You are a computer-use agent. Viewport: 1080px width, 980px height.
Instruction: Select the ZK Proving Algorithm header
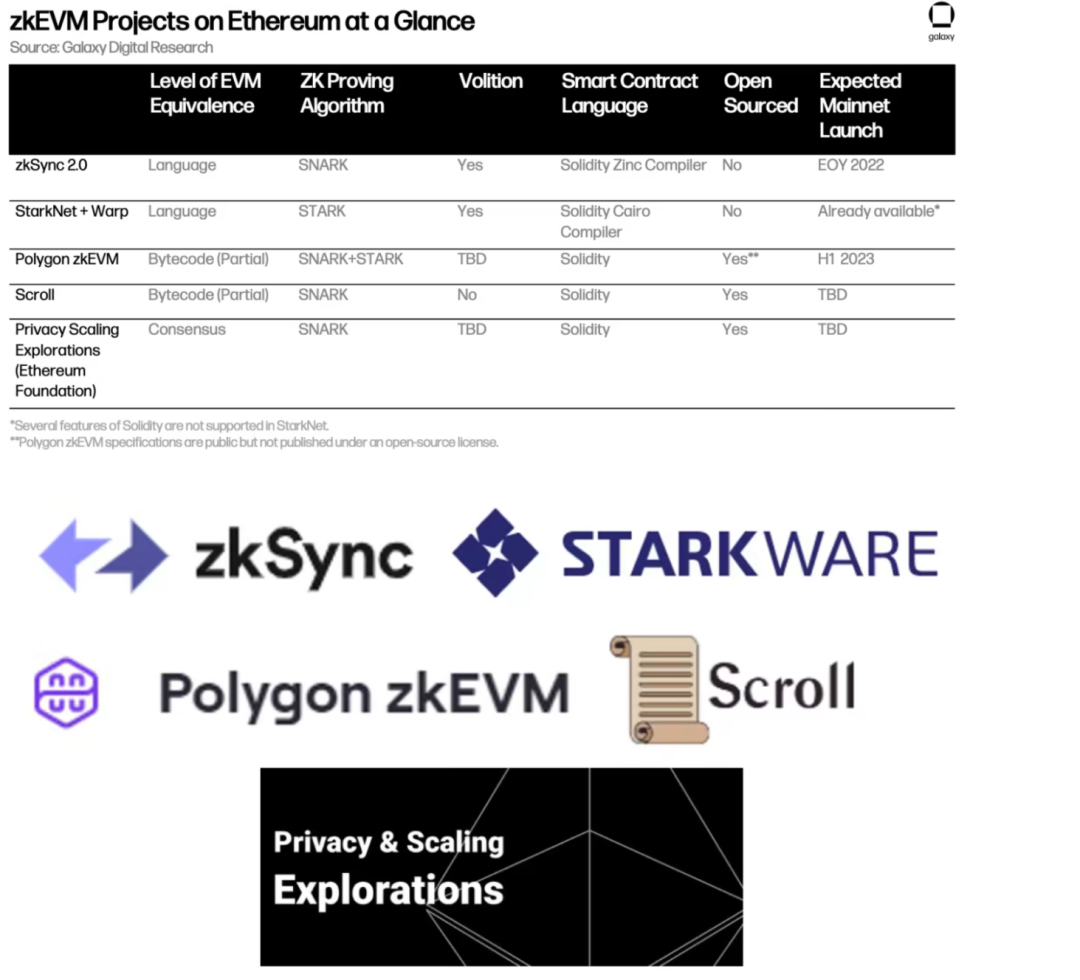[346, 93]
